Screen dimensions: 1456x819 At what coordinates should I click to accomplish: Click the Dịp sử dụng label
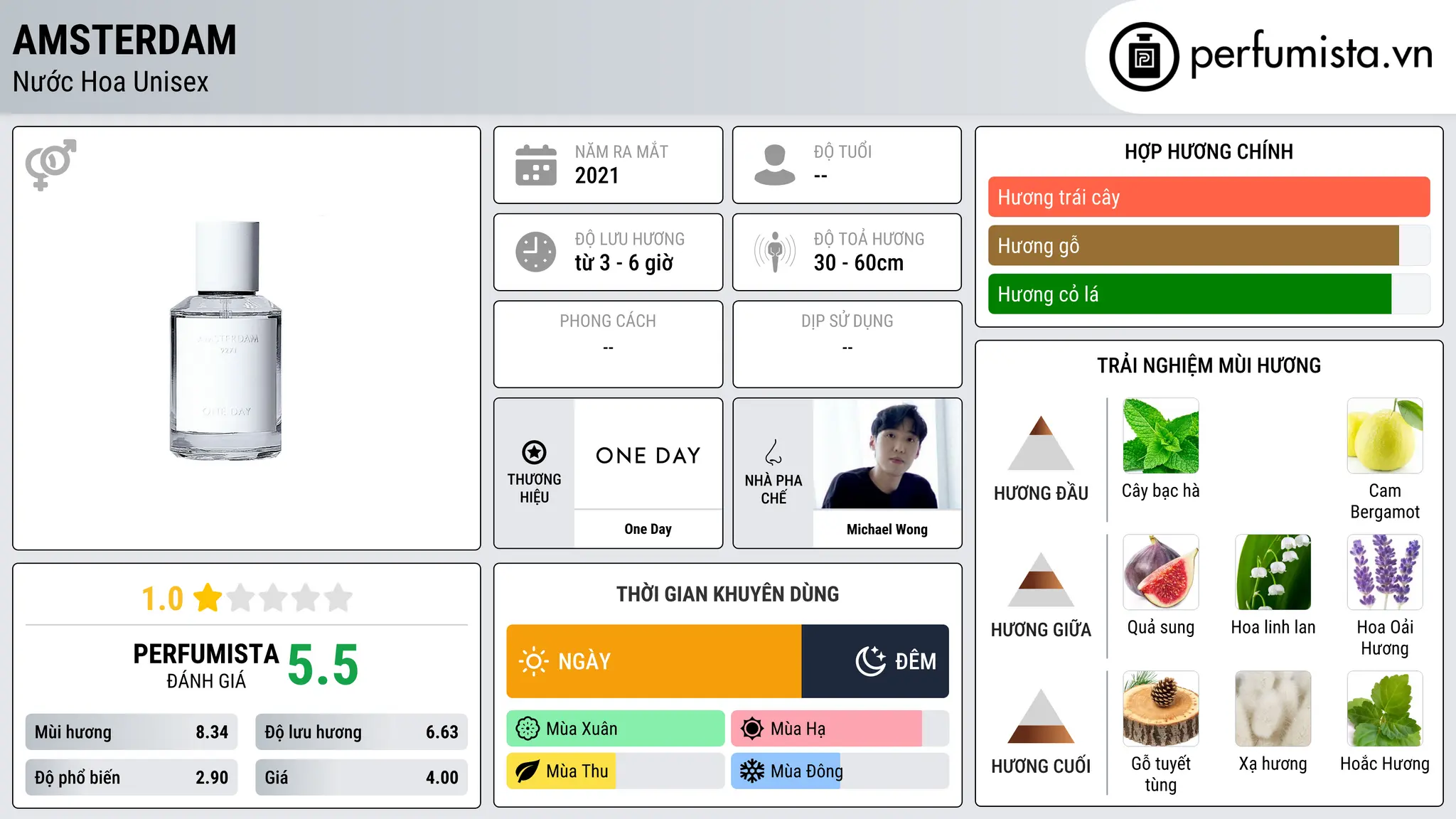847,321
